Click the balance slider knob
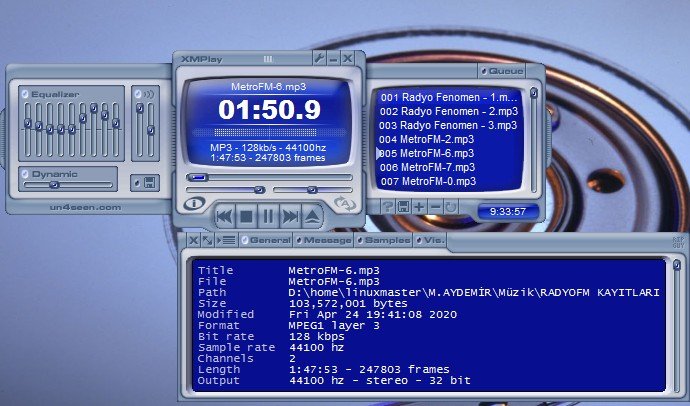Image resolution: width=690 pixels, height=406 pixels. click(312, 190)
